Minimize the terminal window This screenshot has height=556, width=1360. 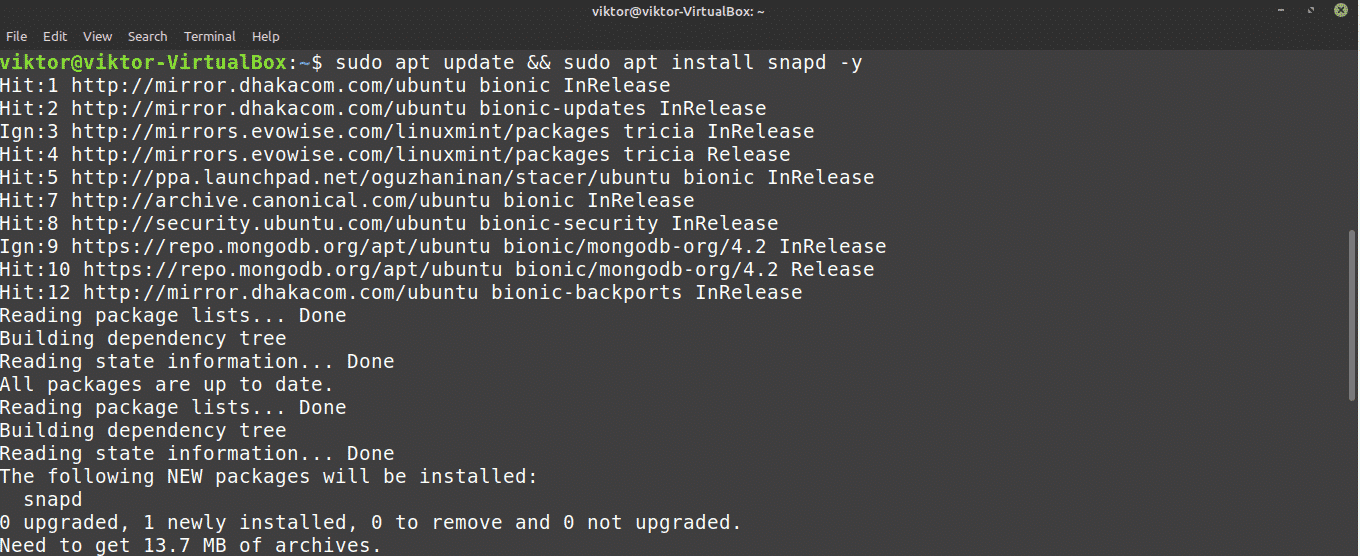[1283, 11]
